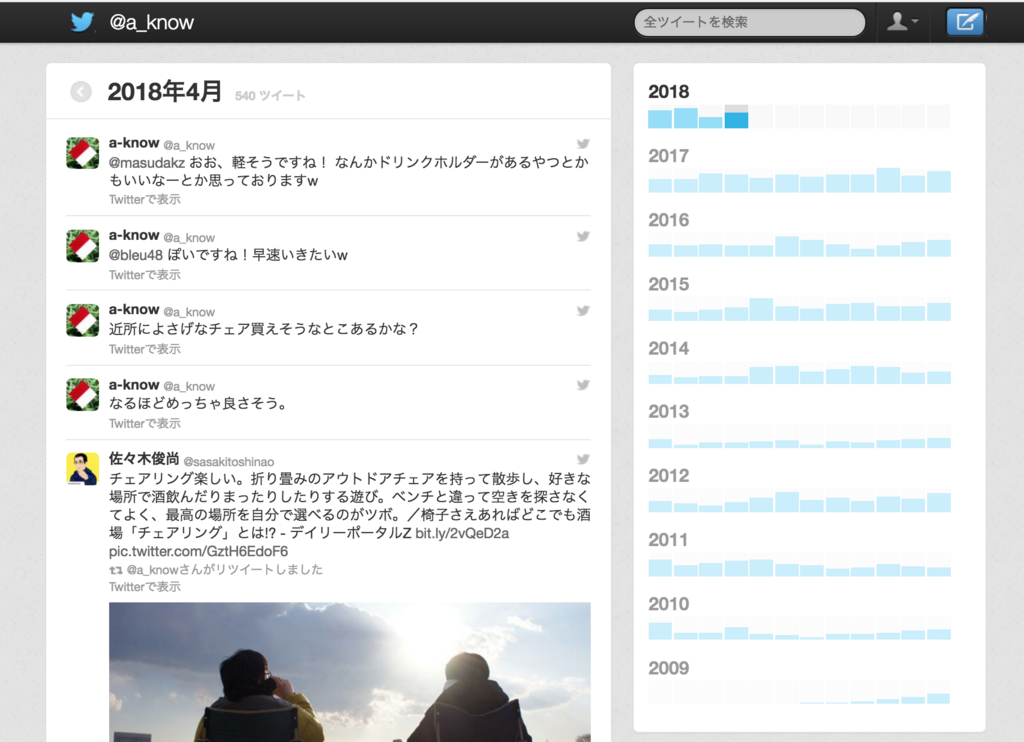Select October 2017 tallest bar
Image resolution: width=1024 pixels, height=742 pixels.
tap(888, 180)
